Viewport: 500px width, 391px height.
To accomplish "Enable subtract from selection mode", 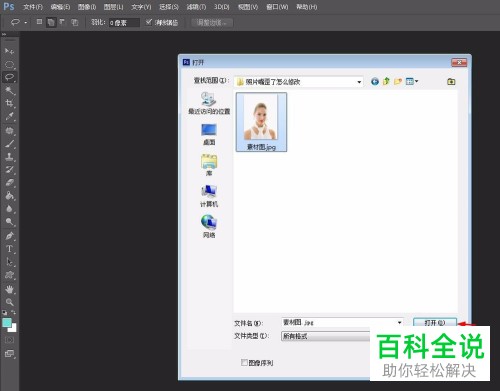I will pos(62,22).
